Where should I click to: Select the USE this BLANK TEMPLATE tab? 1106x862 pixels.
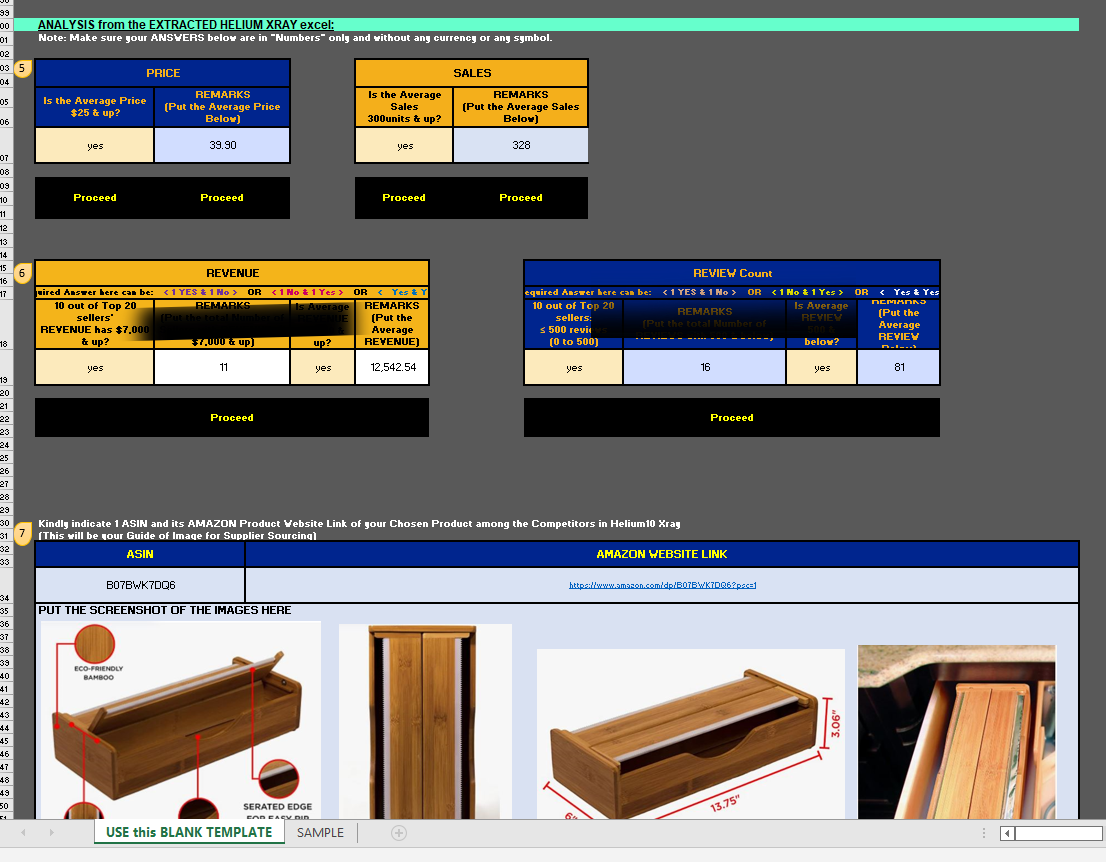[x=189, y=832]
